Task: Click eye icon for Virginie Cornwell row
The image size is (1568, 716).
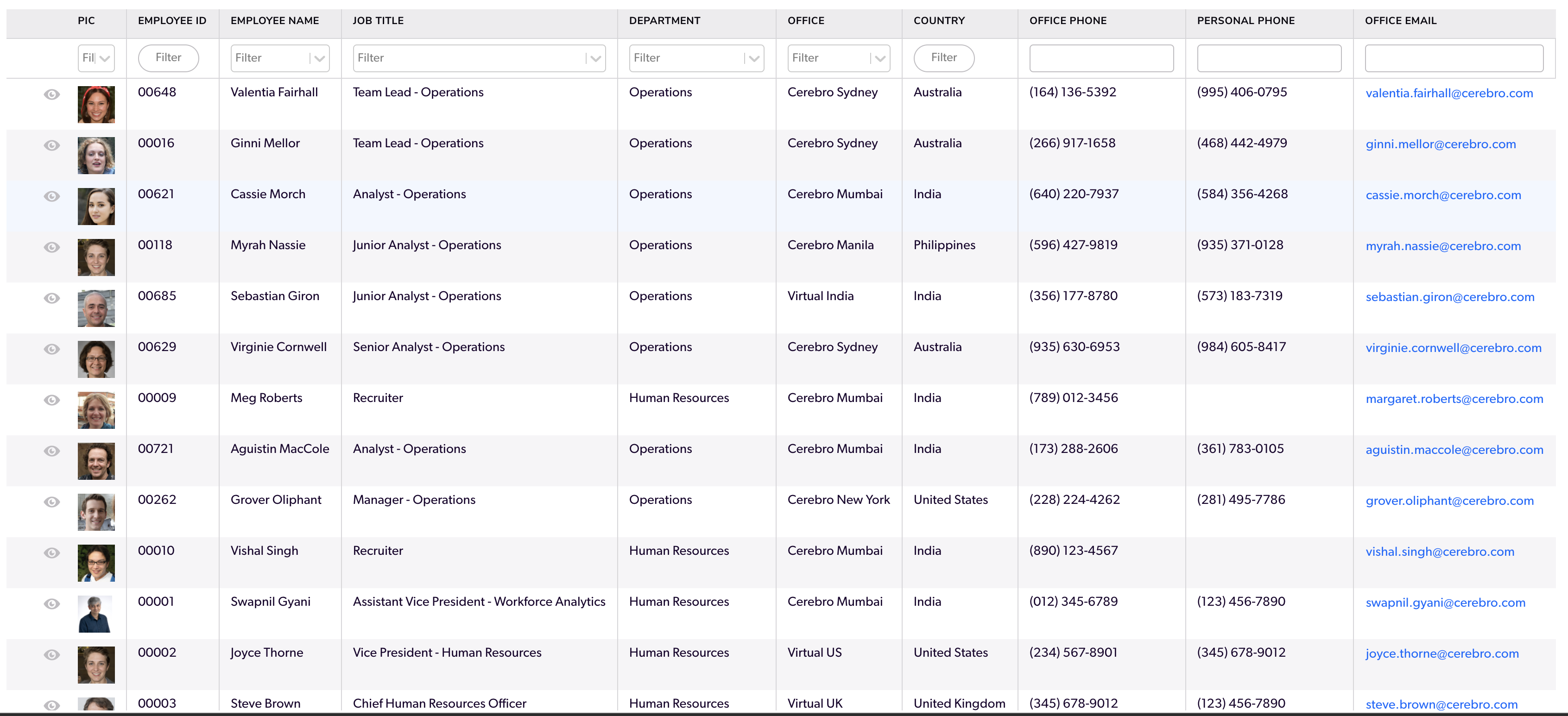Action: [52, 349]
